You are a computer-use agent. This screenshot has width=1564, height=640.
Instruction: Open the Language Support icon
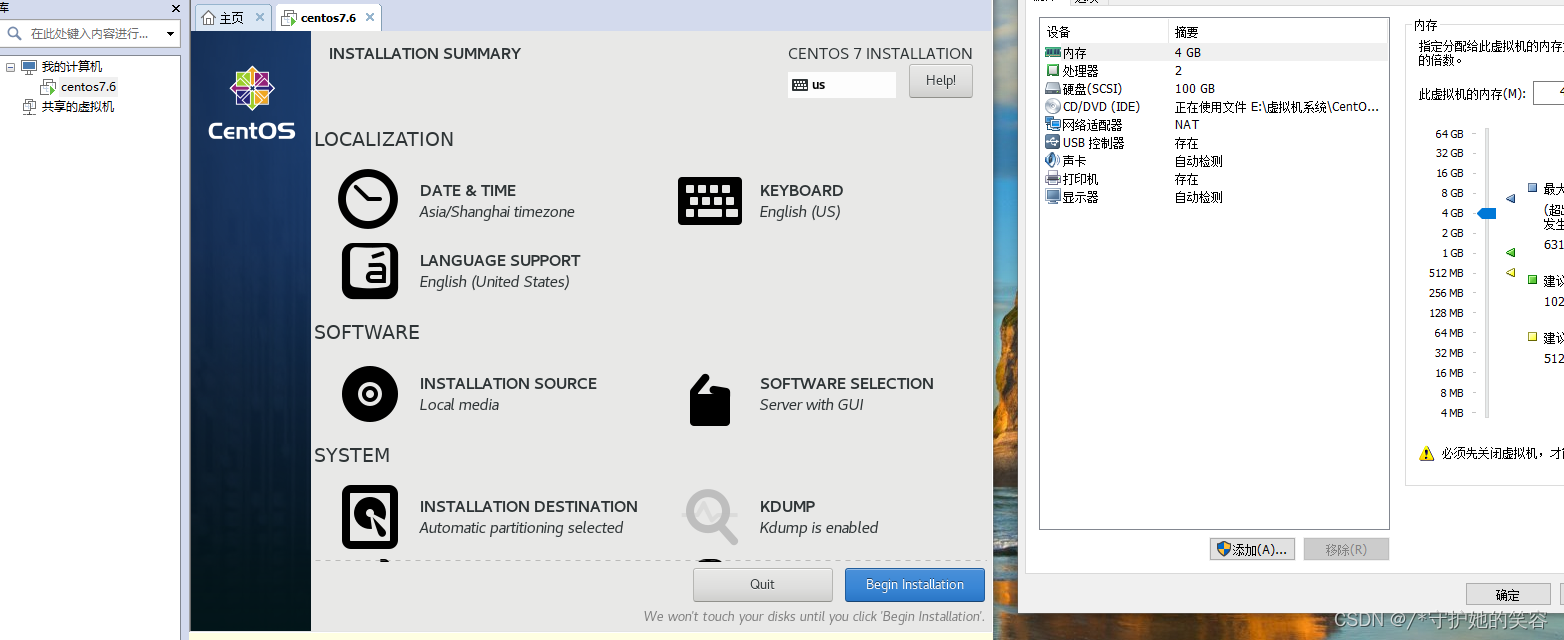pyautogui.click(x=370, y=271)
